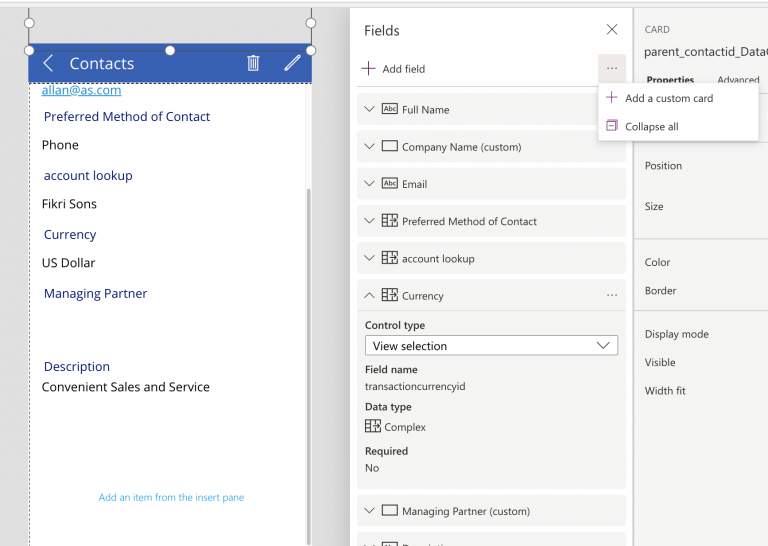Open the Control type View selection dropdown

tap(491, 346)
